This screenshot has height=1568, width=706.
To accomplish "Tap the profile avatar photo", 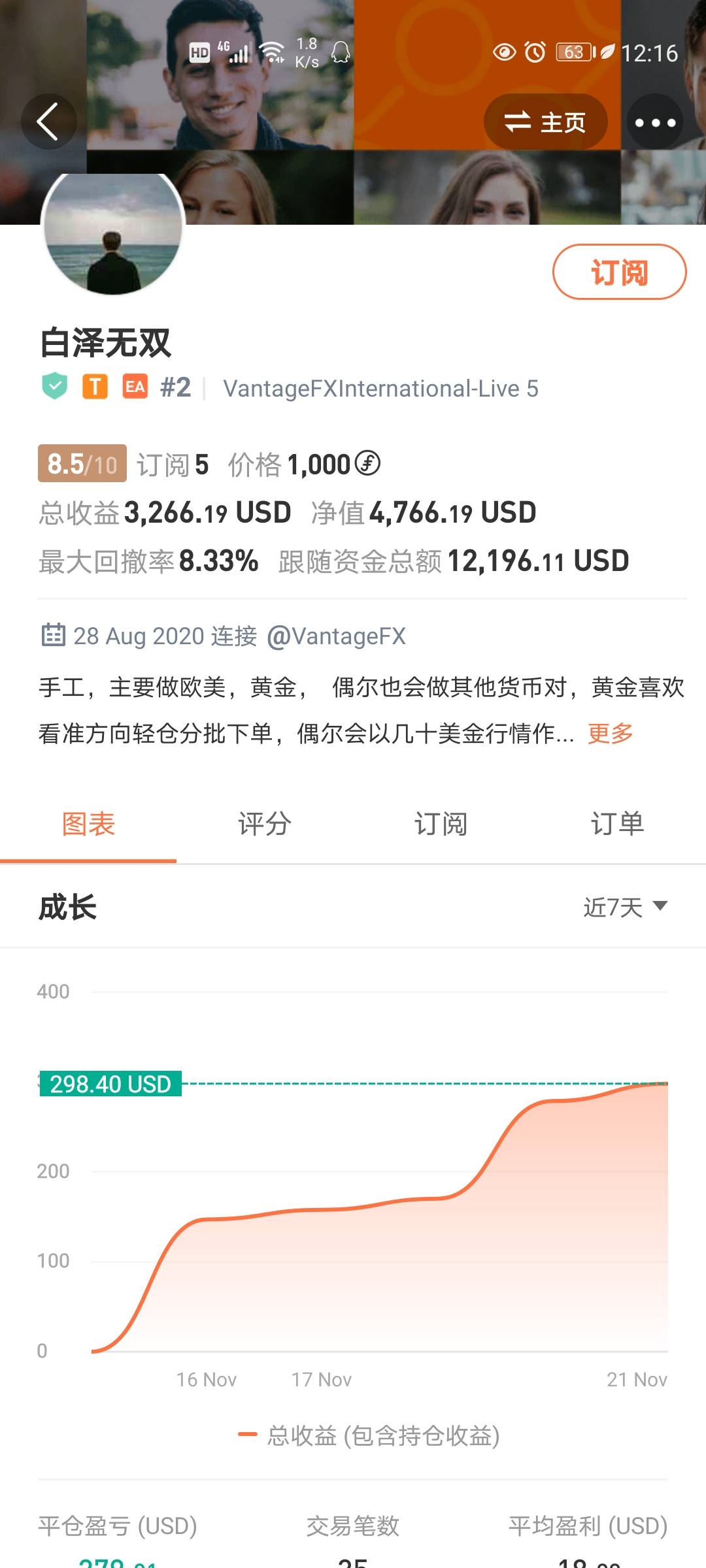I will (x=113, y=233).
